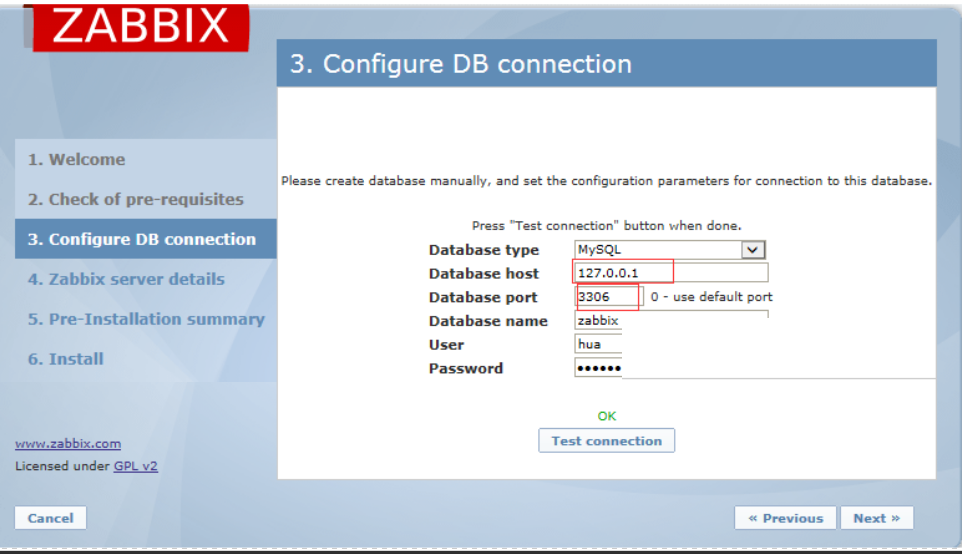Click the 'Password' label

(x=466, y=369)
